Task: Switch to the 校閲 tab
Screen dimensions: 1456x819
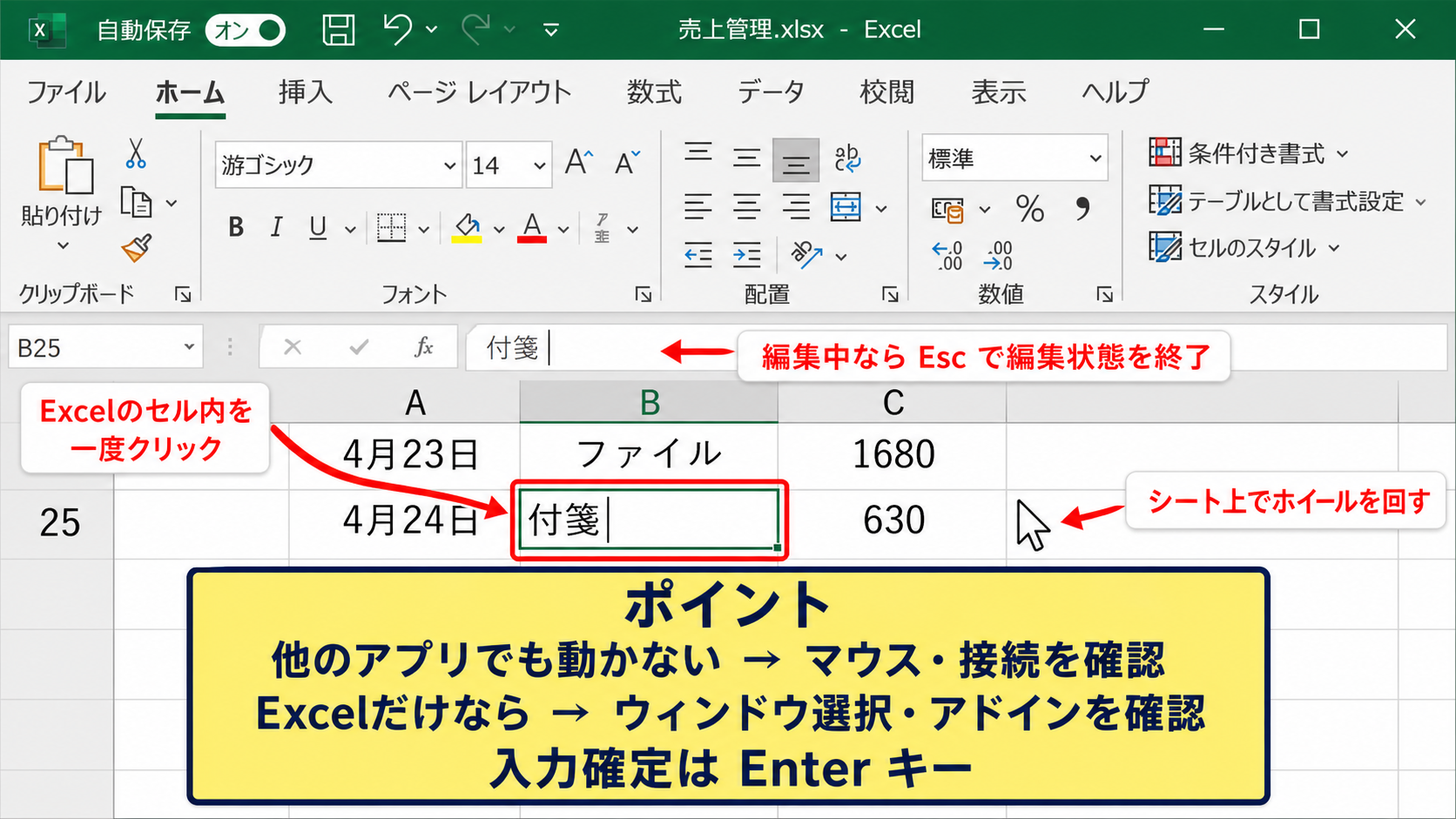Action: point(886,91)
